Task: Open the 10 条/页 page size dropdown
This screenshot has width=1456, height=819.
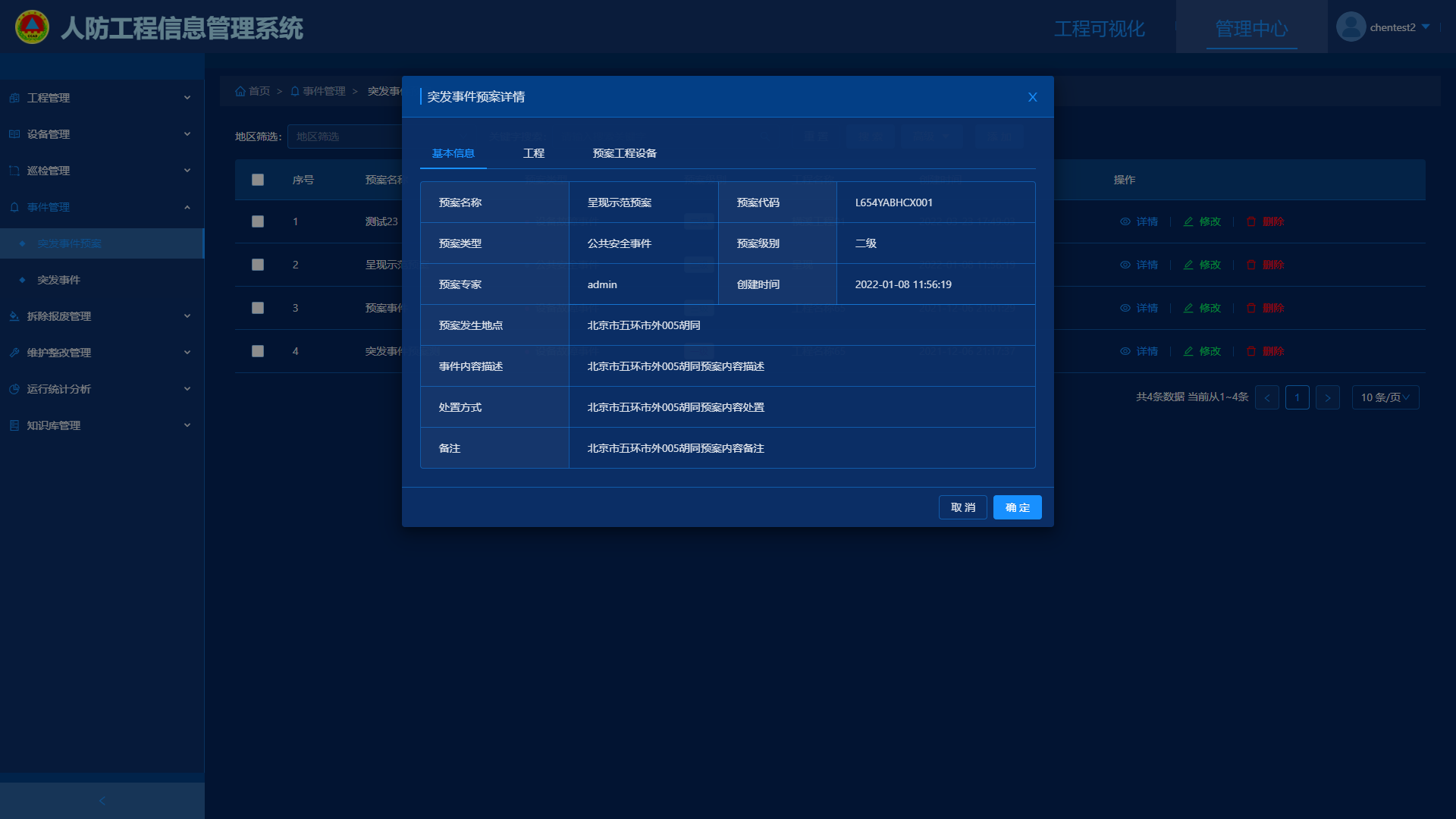Action: [x=1385, y=397]
